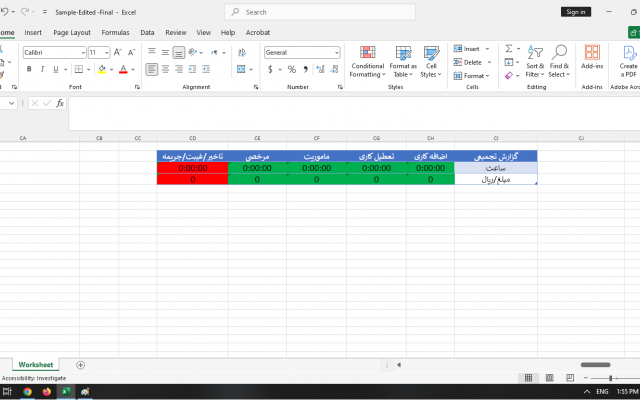Open the Formulas ribbon tab
The width and height of the screenshot is (640, 400).
tap(115, 32)
